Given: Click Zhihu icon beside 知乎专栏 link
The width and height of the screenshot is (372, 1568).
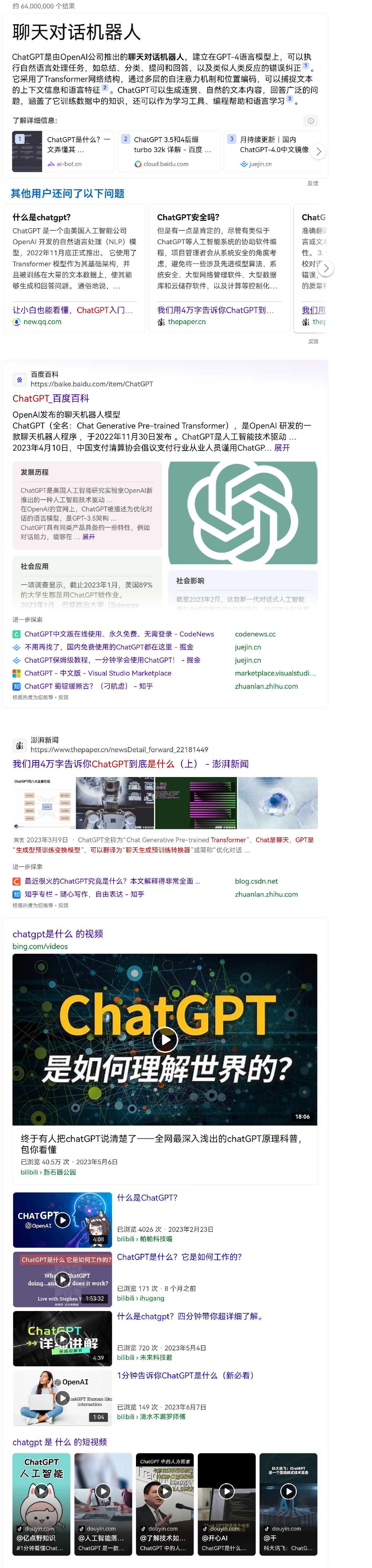Looking at the screenshot, I should coord(17,894).
